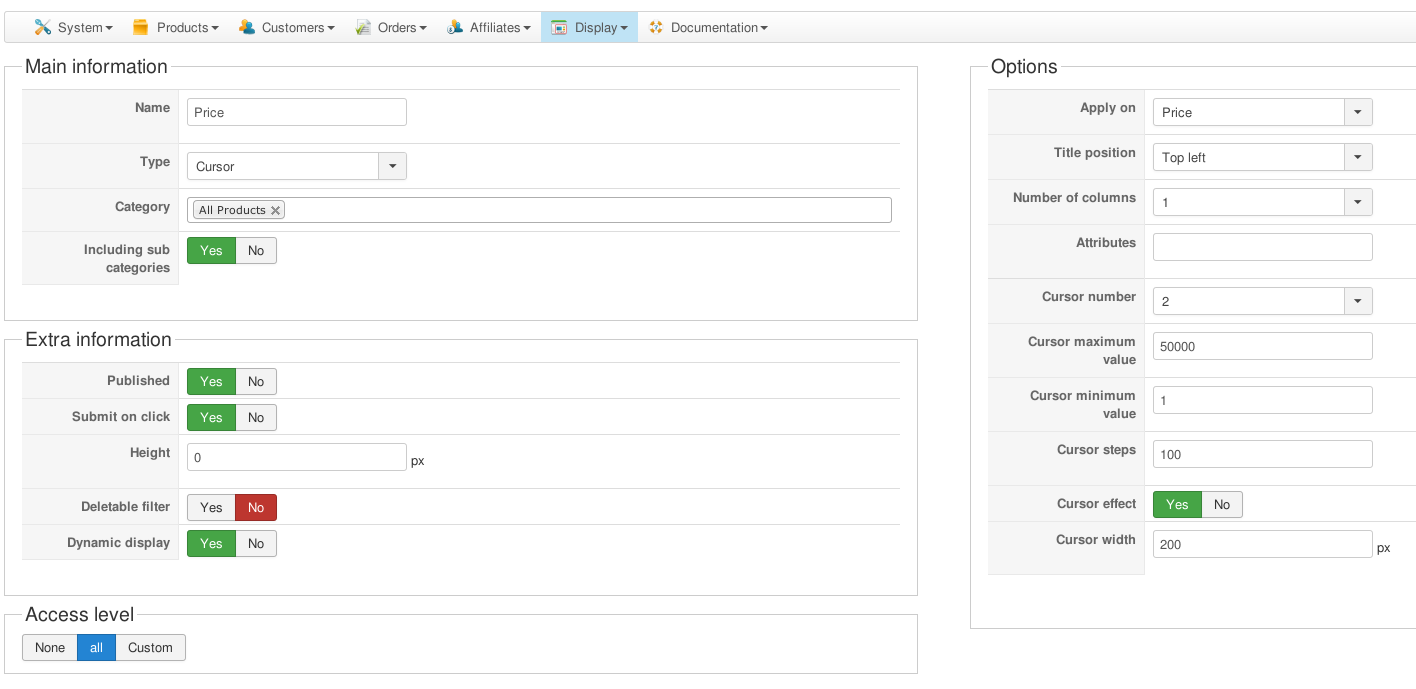Select Custom access level
1416x689 pixels.
click(150, 647)
